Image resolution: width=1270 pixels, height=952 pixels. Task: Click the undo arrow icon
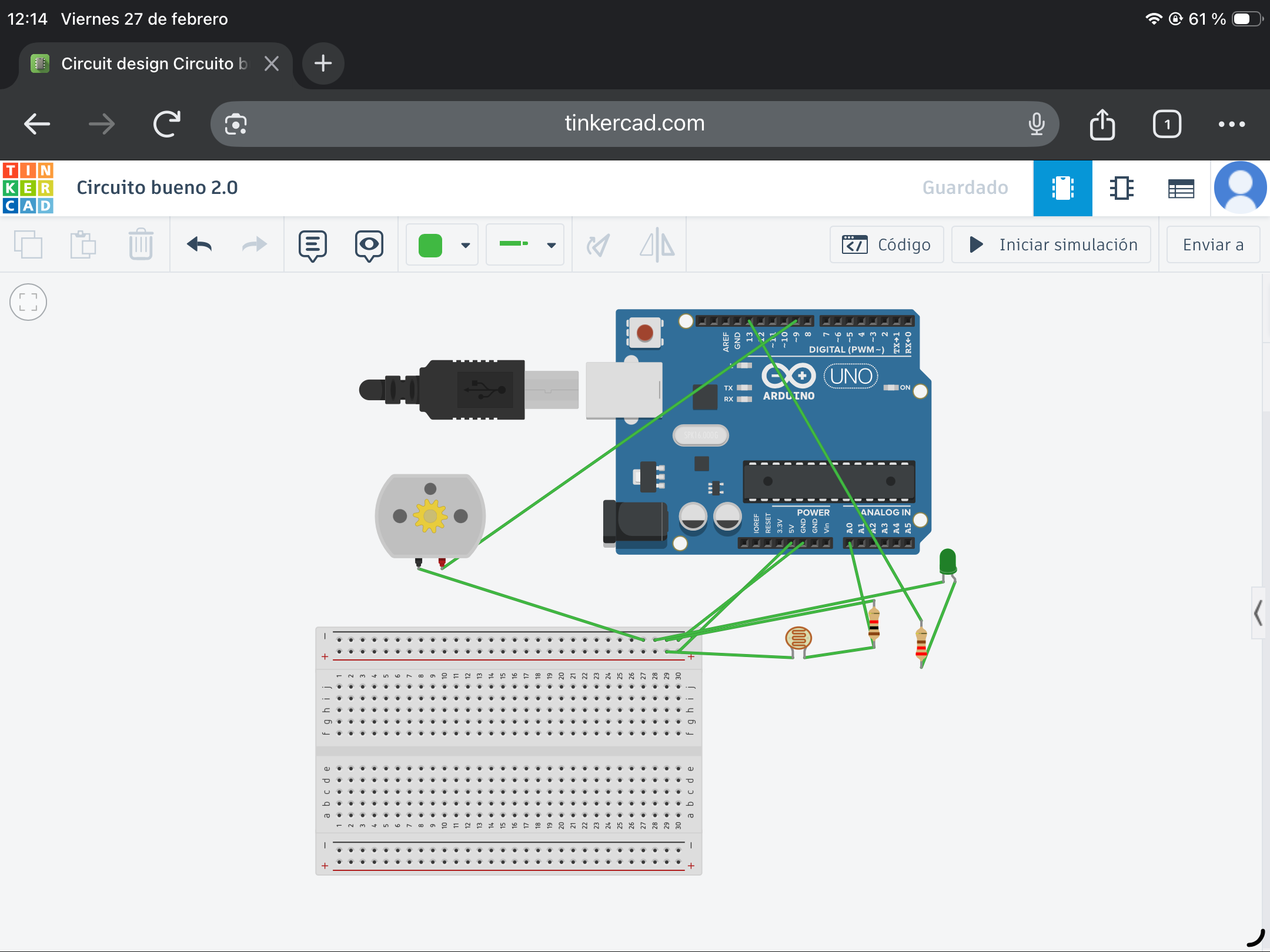point(199,244)
